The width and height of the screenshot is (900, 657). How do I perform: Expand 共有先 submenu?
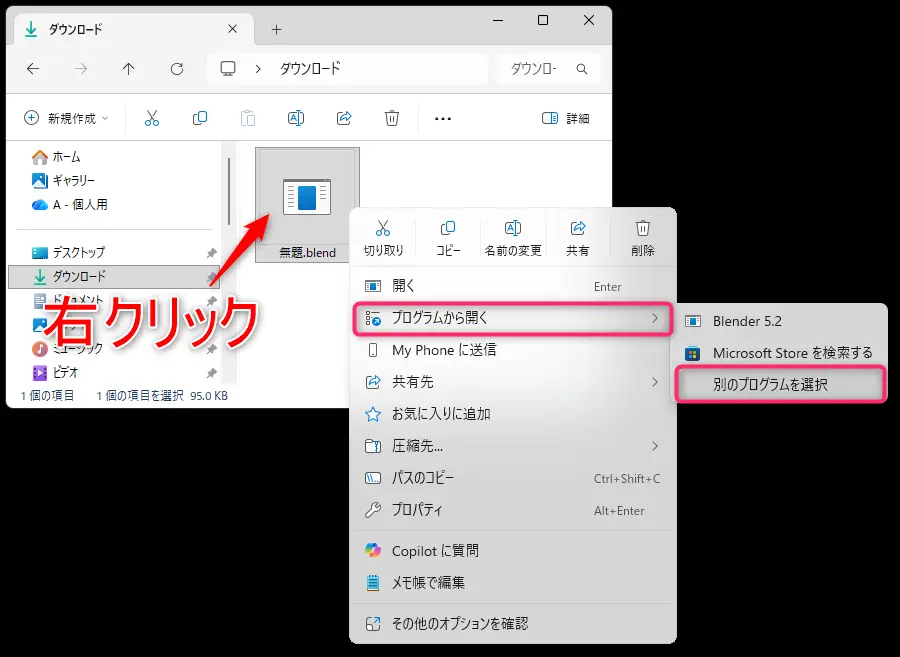click(x=513, y=382)
